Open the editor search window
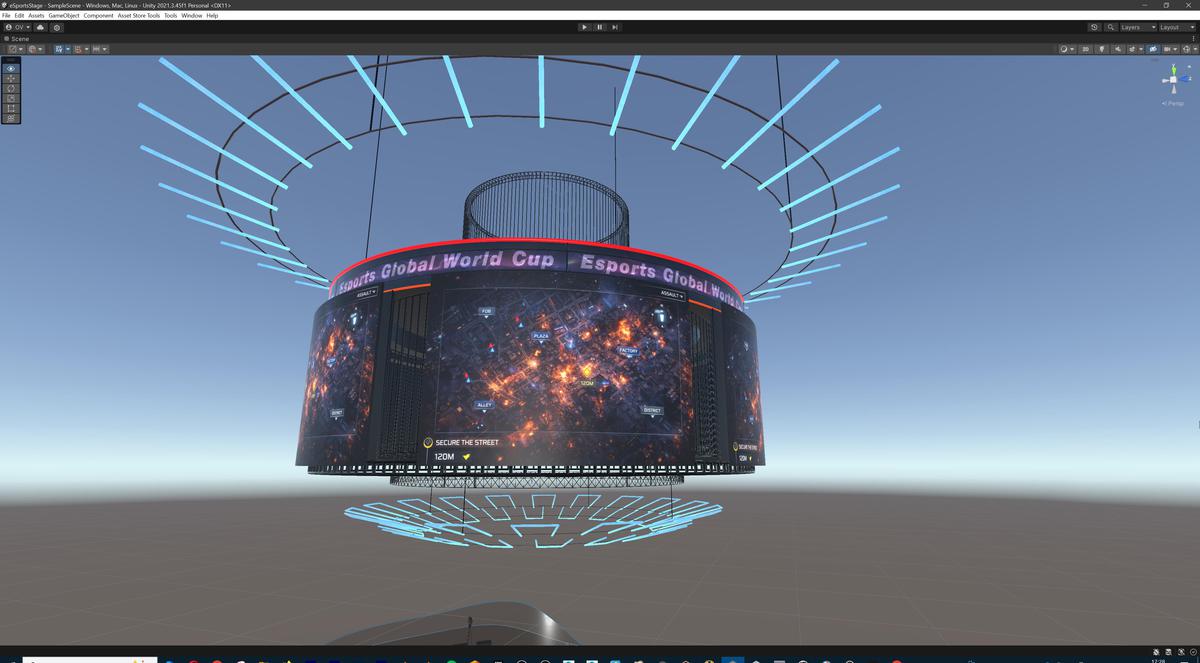This screenshot has height=663, width=1200. (1110, 27)
